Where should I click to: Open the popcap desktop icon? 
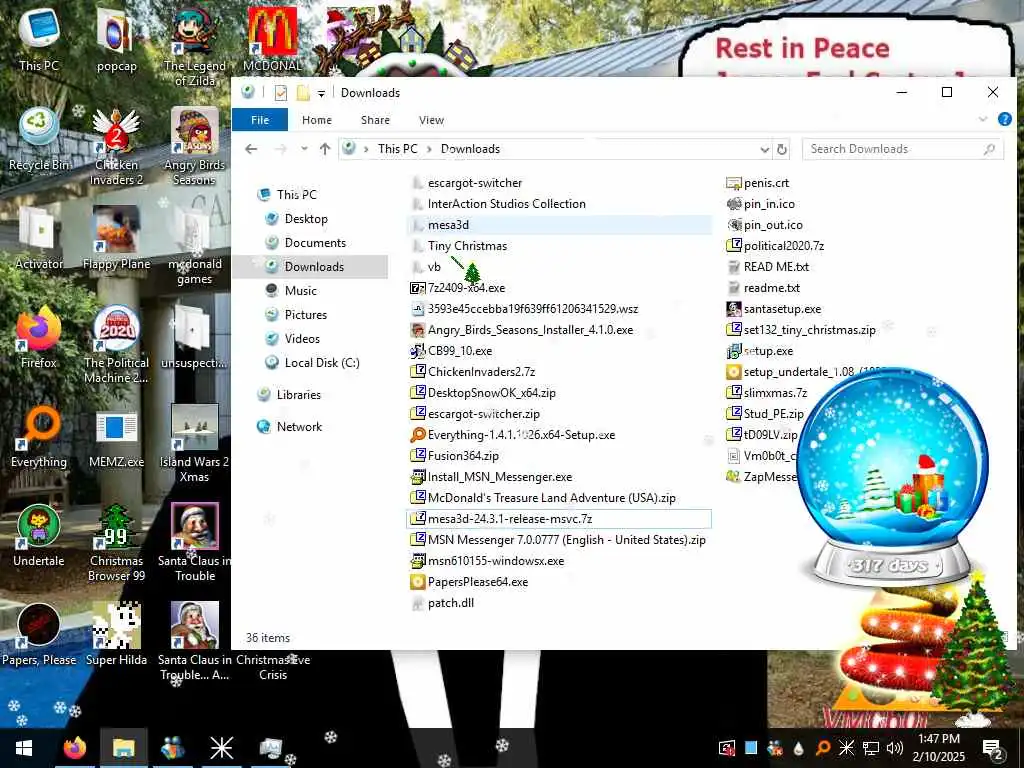tap(116, 40)
